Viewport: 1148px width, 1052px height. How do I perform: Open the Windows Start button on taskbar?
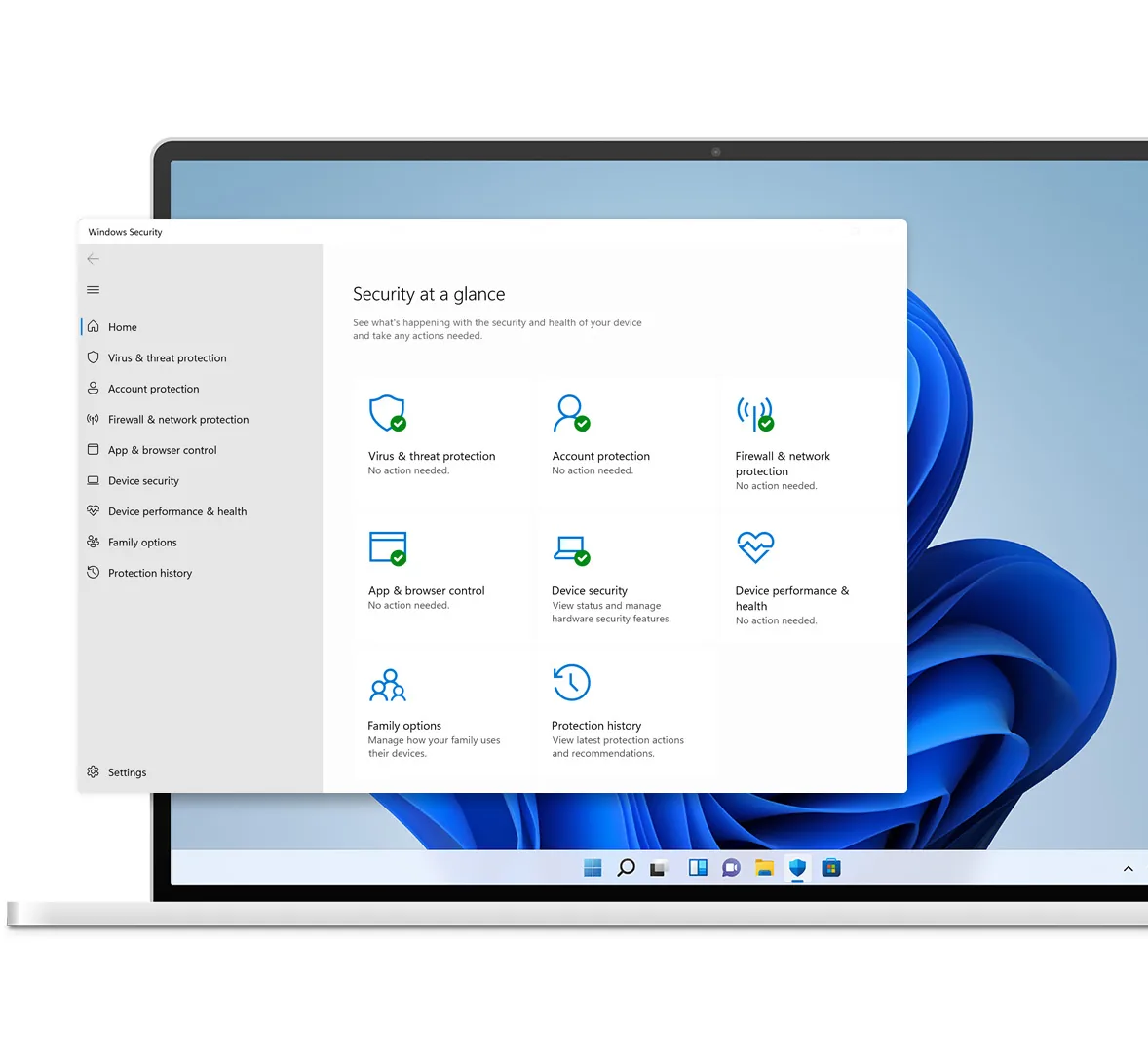click(593, 868)
